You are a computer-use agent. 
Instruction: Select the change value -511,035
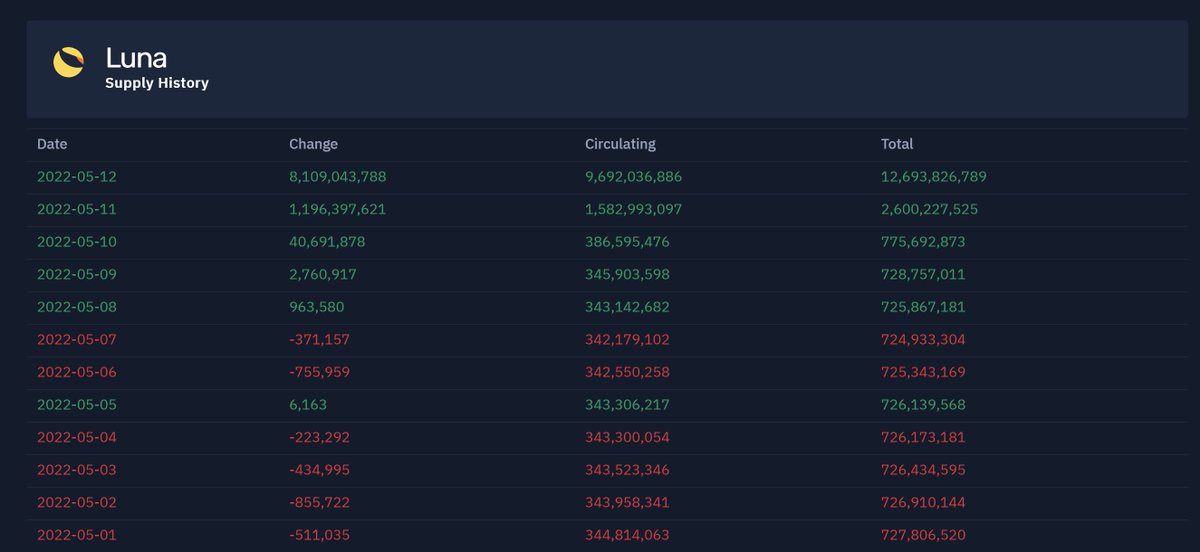(320, 535)
